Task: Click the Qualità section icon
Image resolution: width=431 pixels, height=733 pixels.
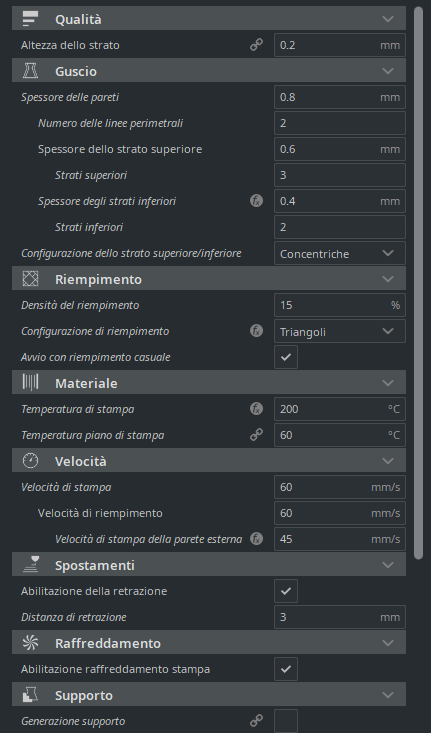Action: pos(30,19)
